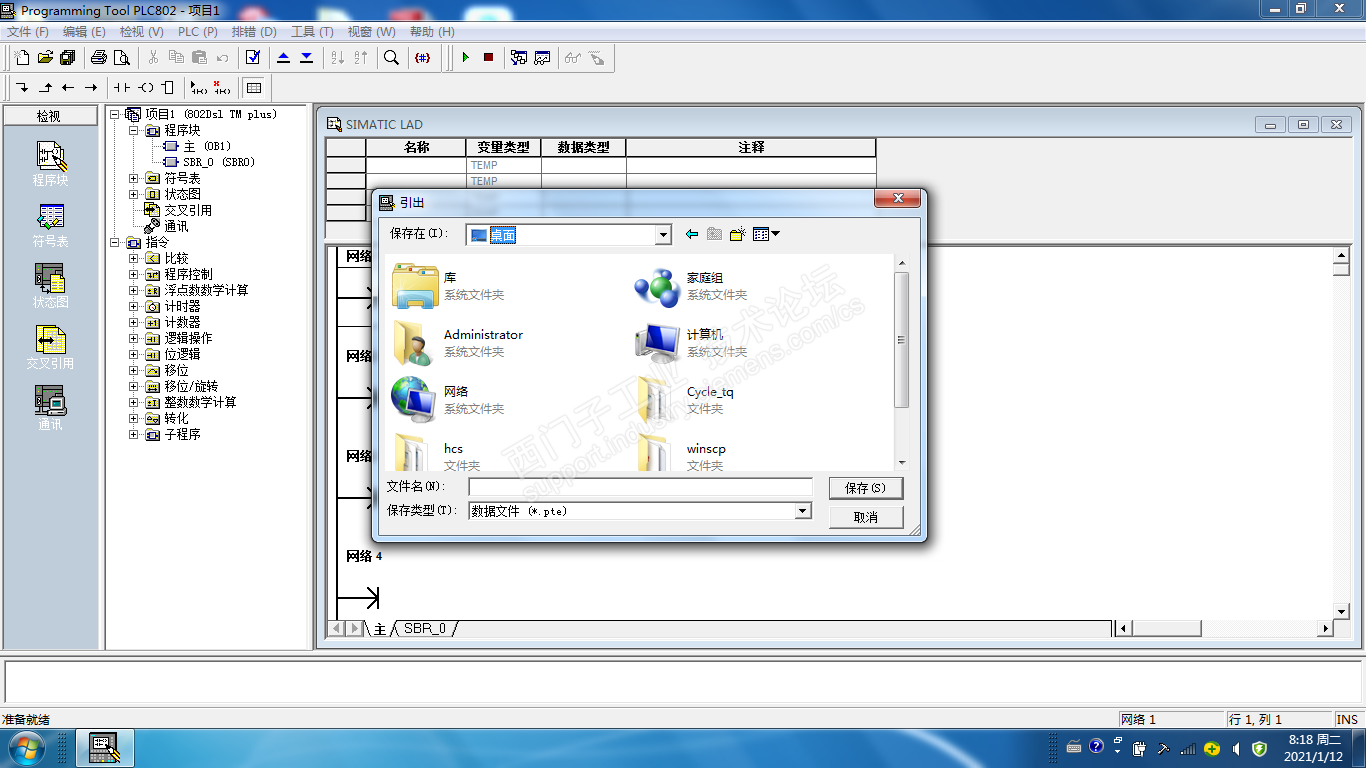Insert a coil using the ladder toolbar
The height and width of the screenshot is (768, 1366).
[146, 88]
